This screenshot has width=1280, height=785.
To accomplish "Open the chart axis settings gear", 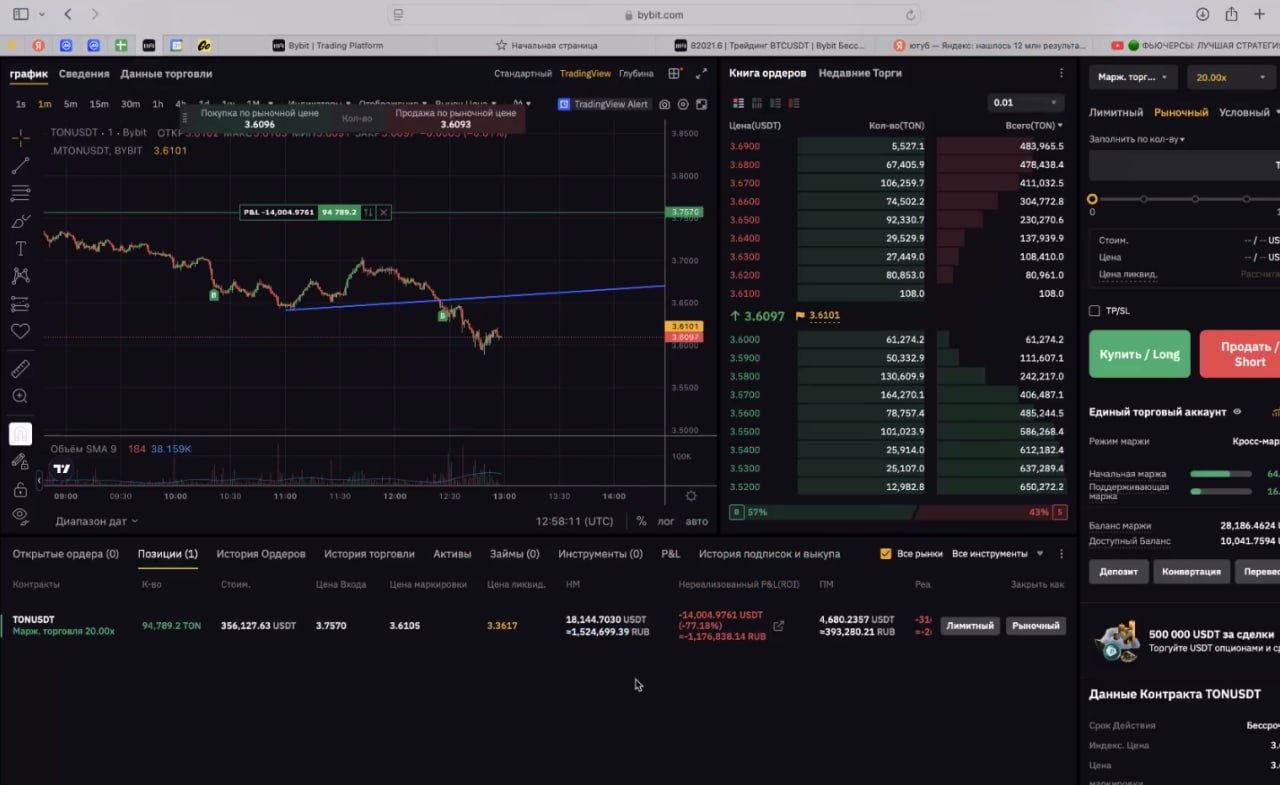I will click(691, 496).
